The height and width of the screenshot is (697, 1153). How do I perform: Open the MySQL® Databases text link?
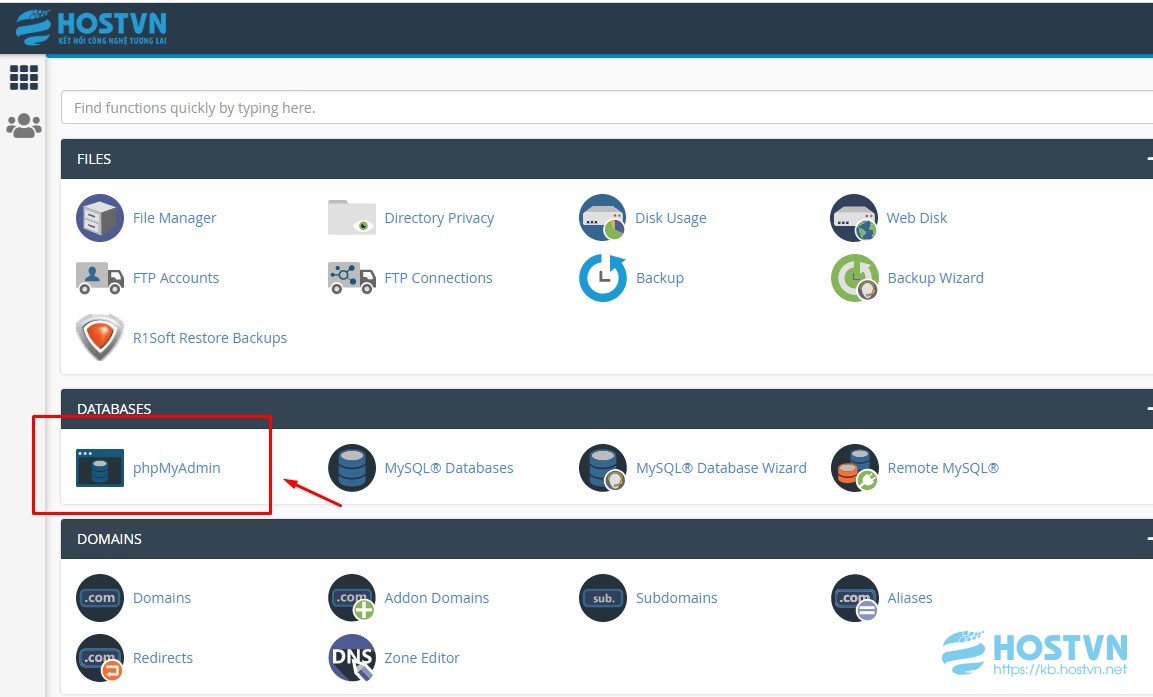tap(449, 468)
